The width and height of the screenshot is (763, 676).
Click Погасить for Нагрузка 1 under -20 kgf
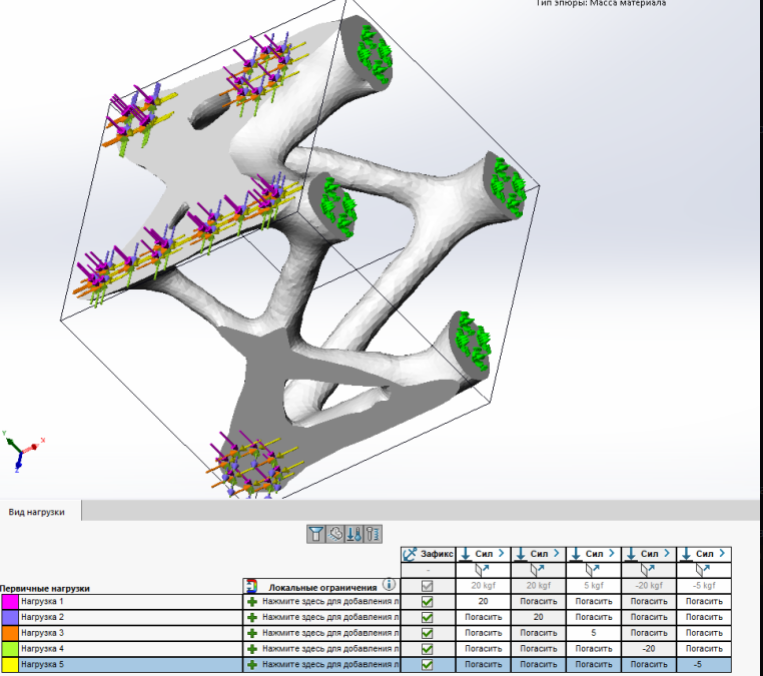pos(649,602)
